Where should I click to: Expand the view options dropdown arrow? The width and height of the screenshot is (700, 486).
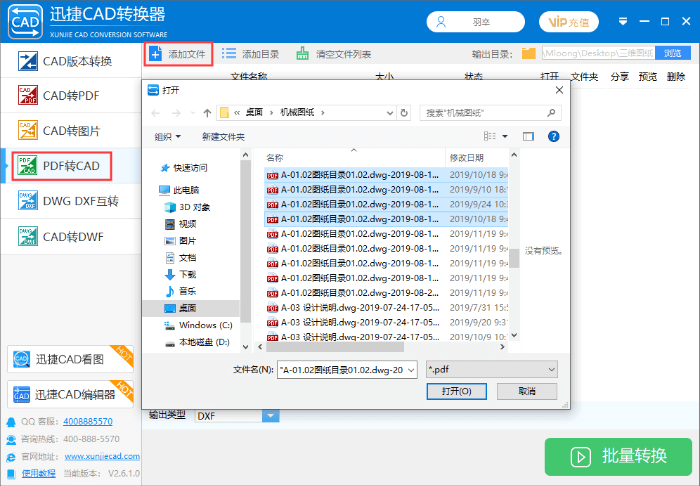click(x=505, y=136)
